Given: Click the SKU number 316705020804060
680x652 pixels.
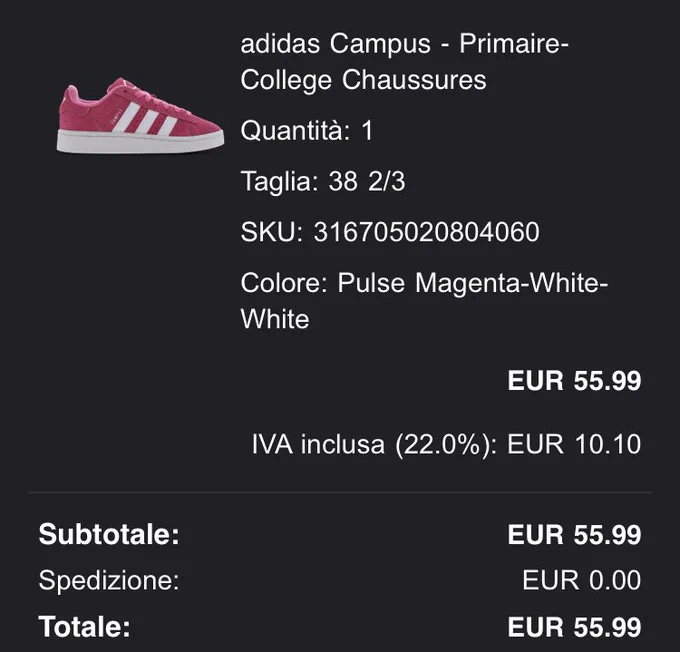Looking at the screenshot, I should (426, 232).
